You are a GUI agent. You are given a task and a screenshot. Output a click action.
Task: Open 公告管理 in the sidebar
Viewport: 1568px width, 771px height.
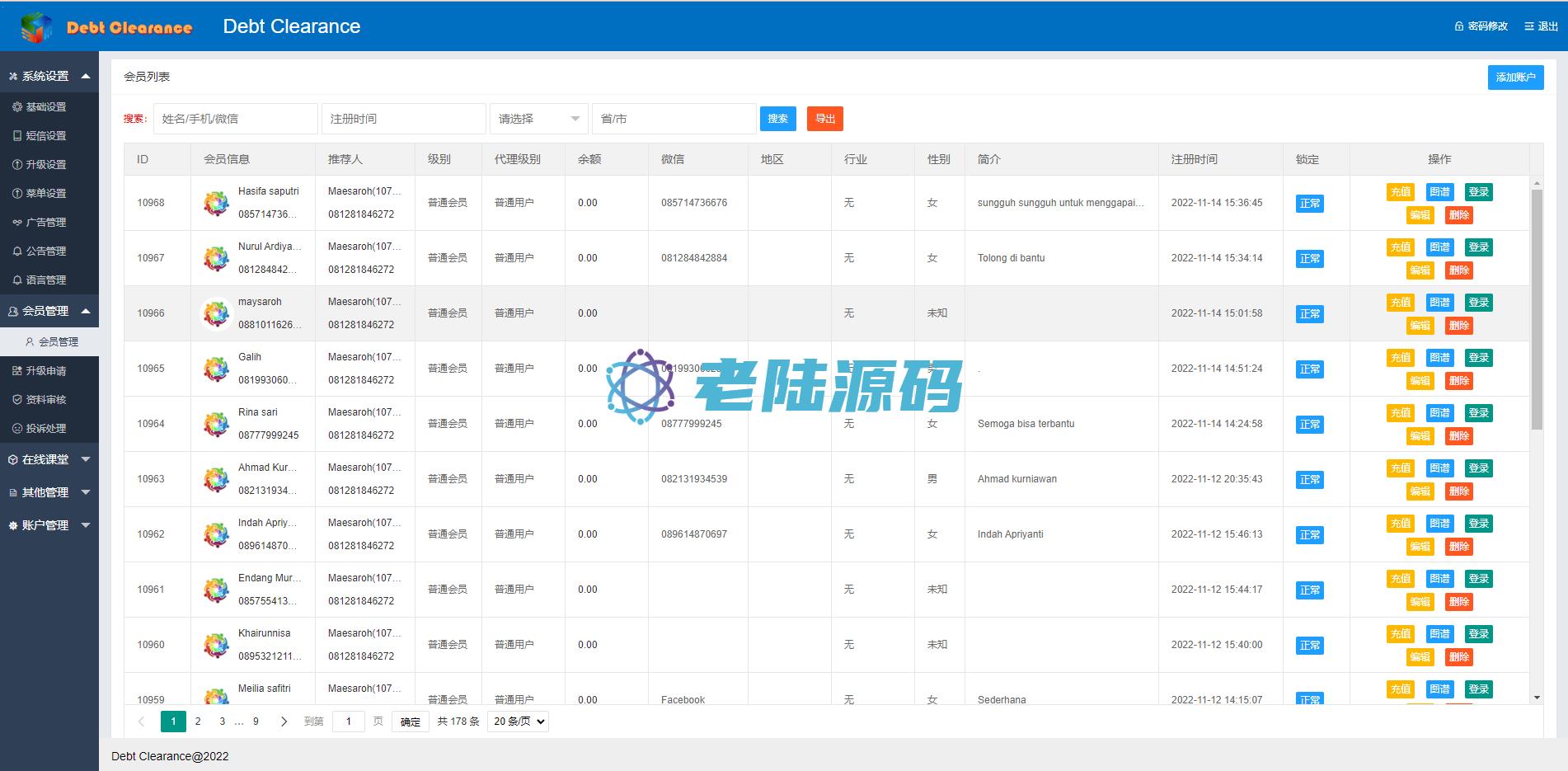click(46, 252)
